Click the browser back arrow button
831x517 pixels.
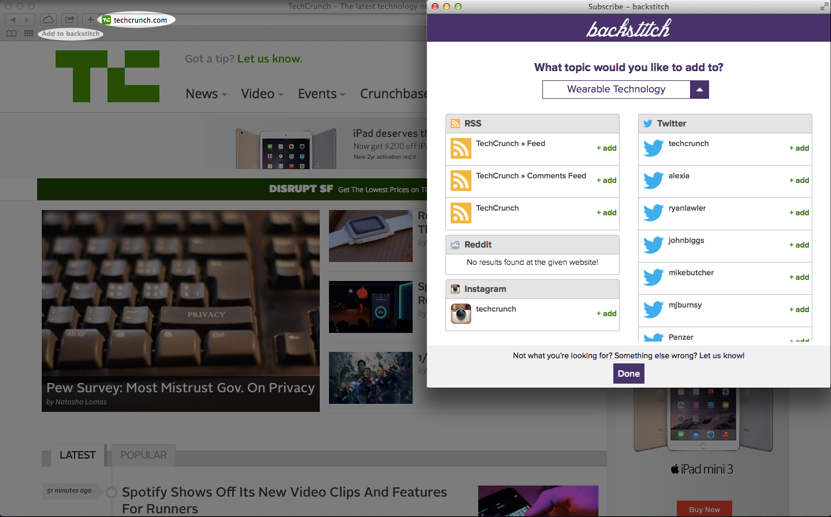pos(13,20)
